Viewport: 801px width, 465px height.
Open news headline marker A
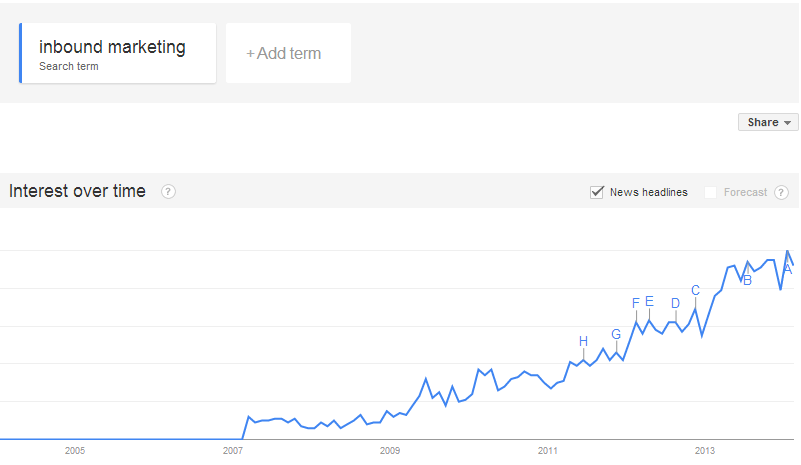(x=788, y=269)
